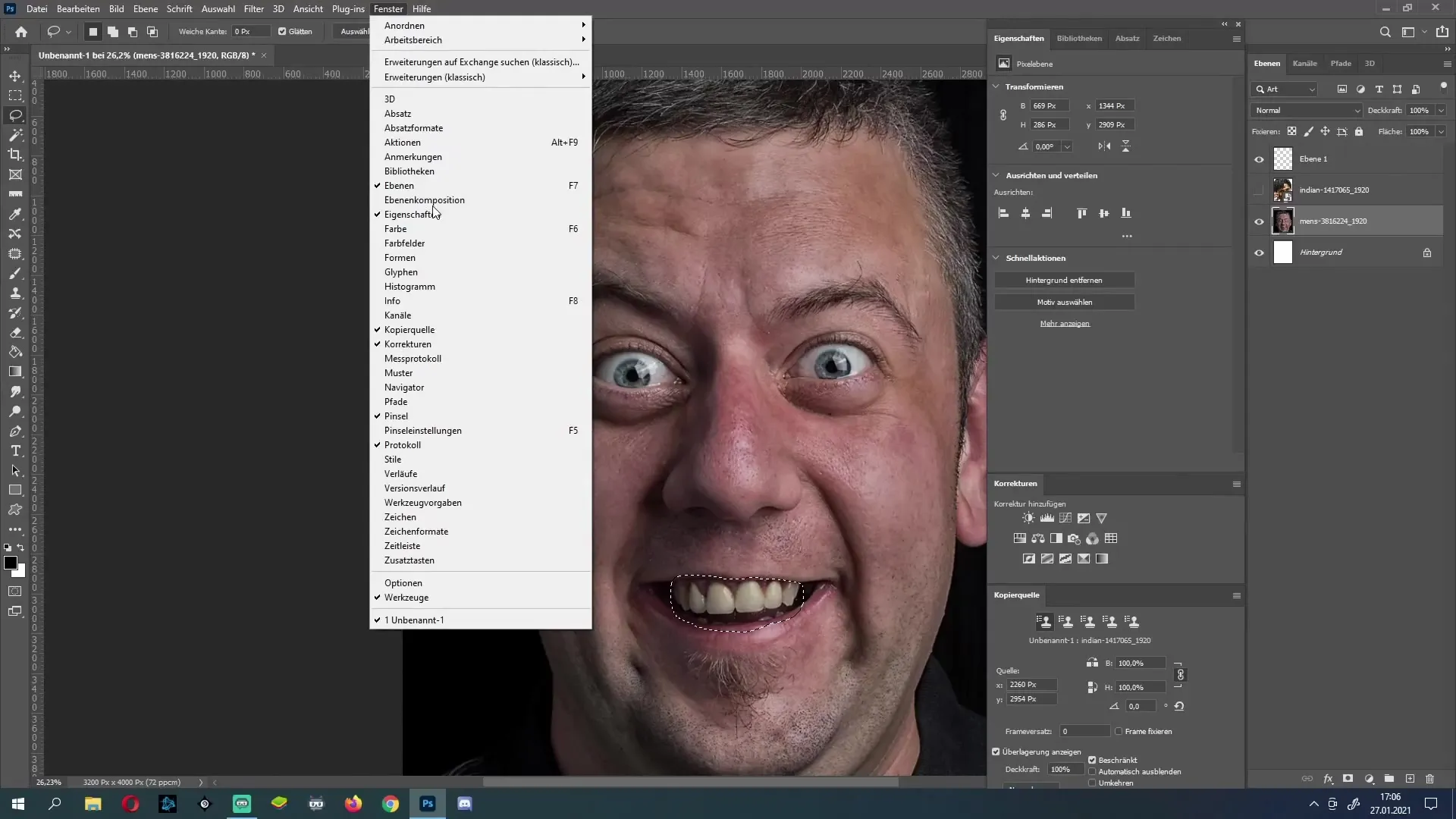Select the Move tool icon

tap(15, 76)
